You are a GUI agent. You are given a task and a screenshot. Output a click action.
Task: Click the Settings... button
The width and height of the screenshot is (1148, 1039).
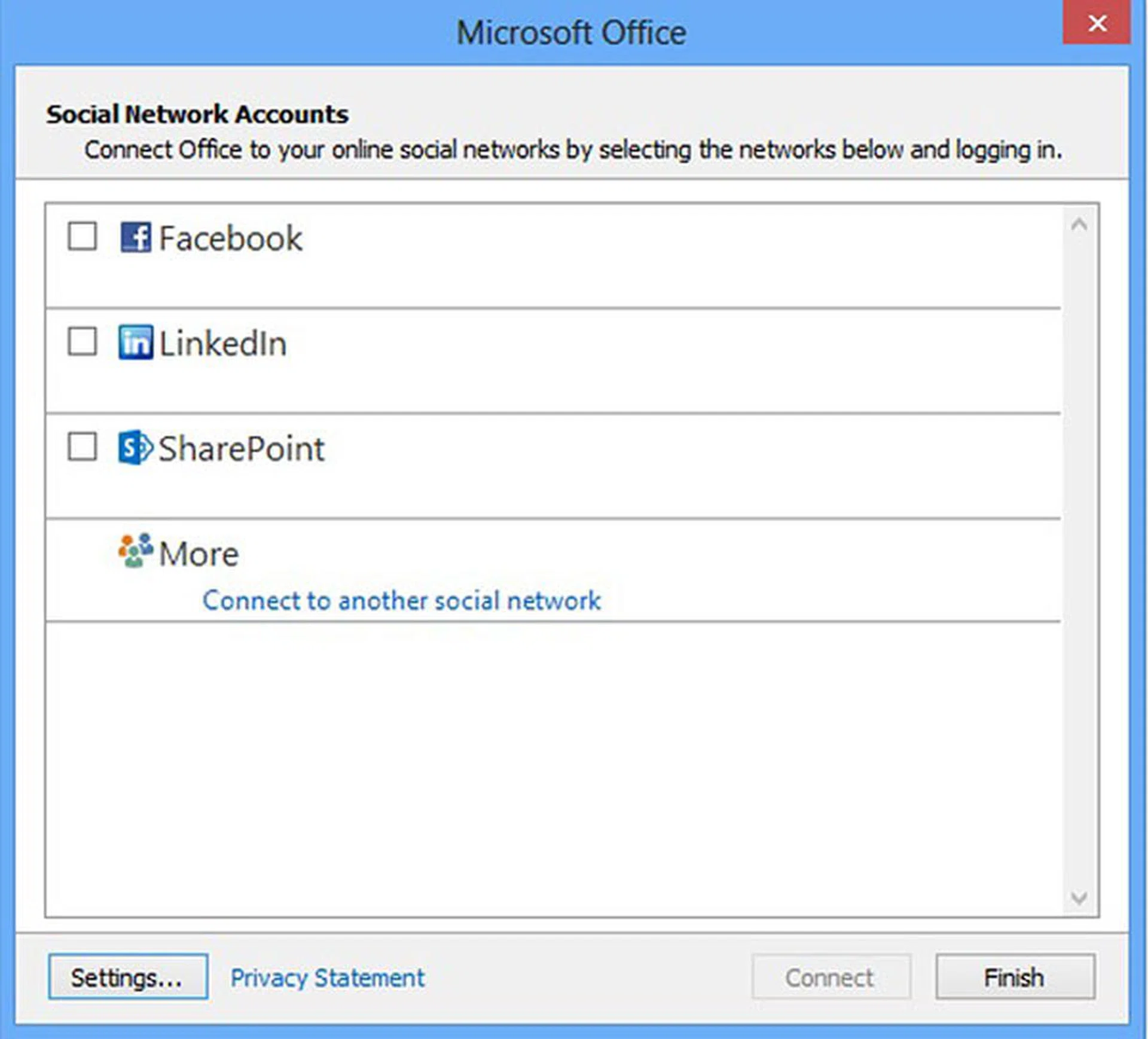128,977
